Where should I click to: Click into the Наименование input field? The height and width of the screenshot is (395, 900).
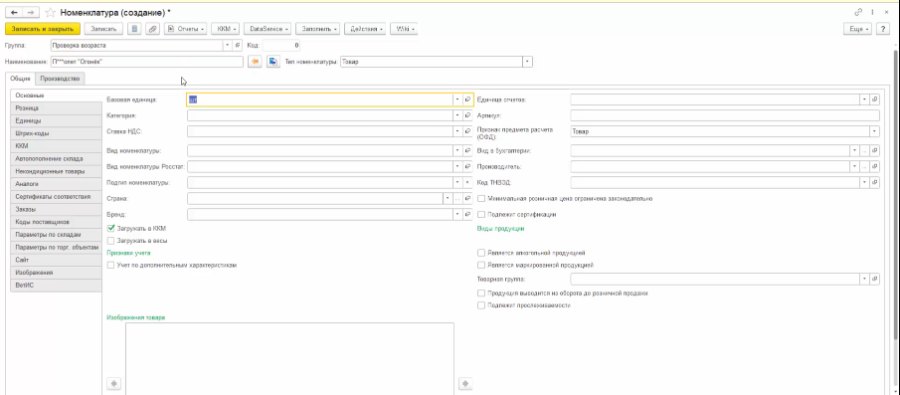146,61
